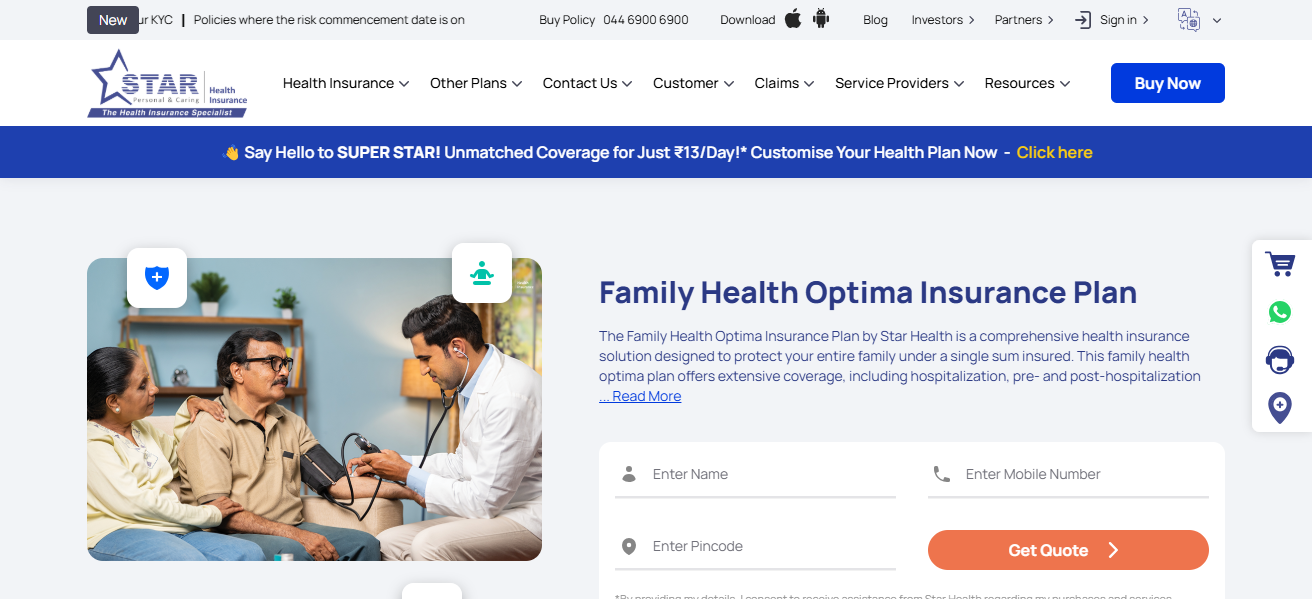Click the New badge in ticker

click(113, 20)
